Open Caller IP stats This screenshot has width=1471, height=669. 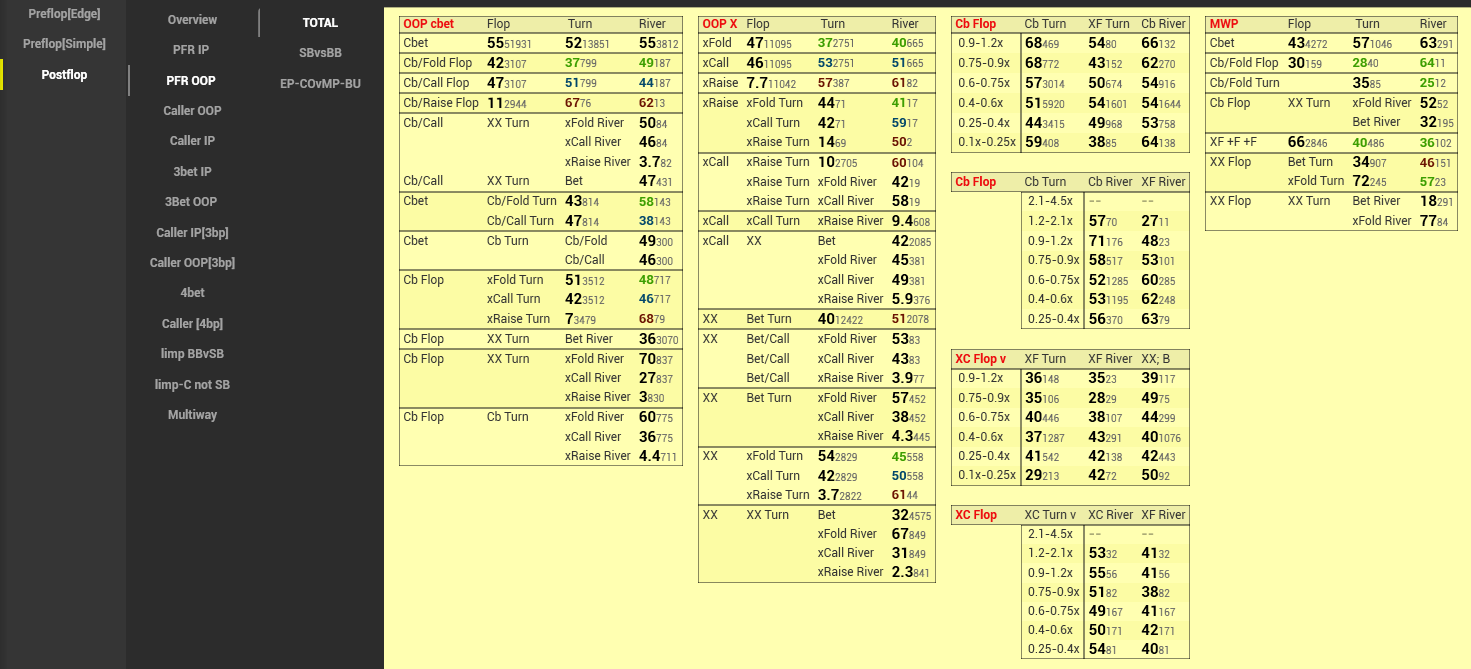[x=192, y=141]
